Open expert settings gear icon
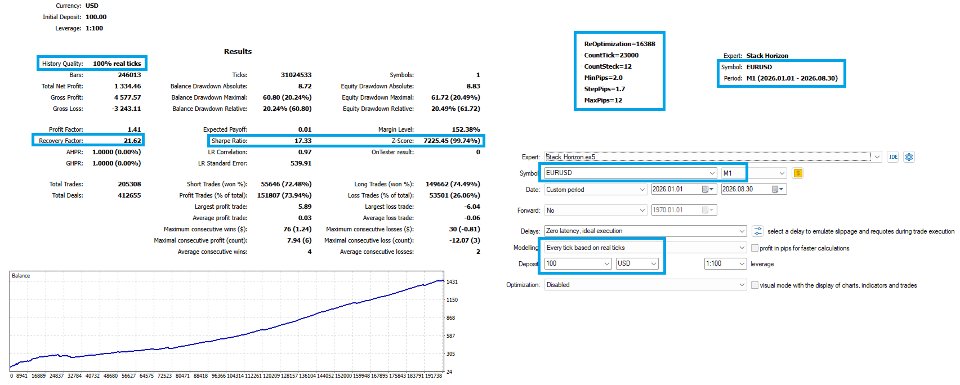960x385 pixels. [909, 157]
